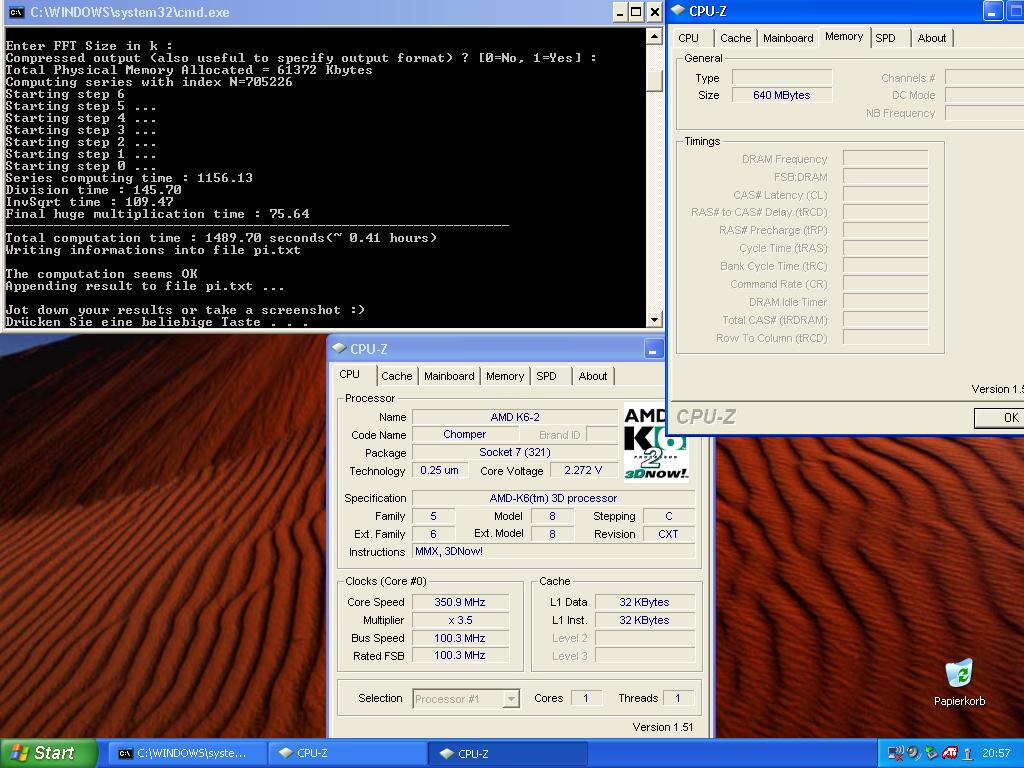The height and width of the screenshot is (768, 1024).
Task: Open SPD tab in memory window
Action: pos(886,38)
